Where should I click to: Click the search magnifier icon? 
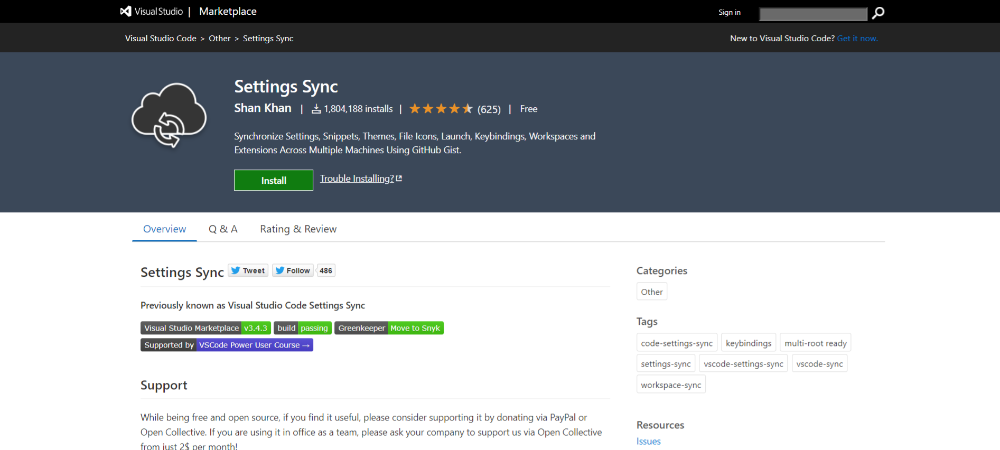pyautogui.click(x=878, y=13)
